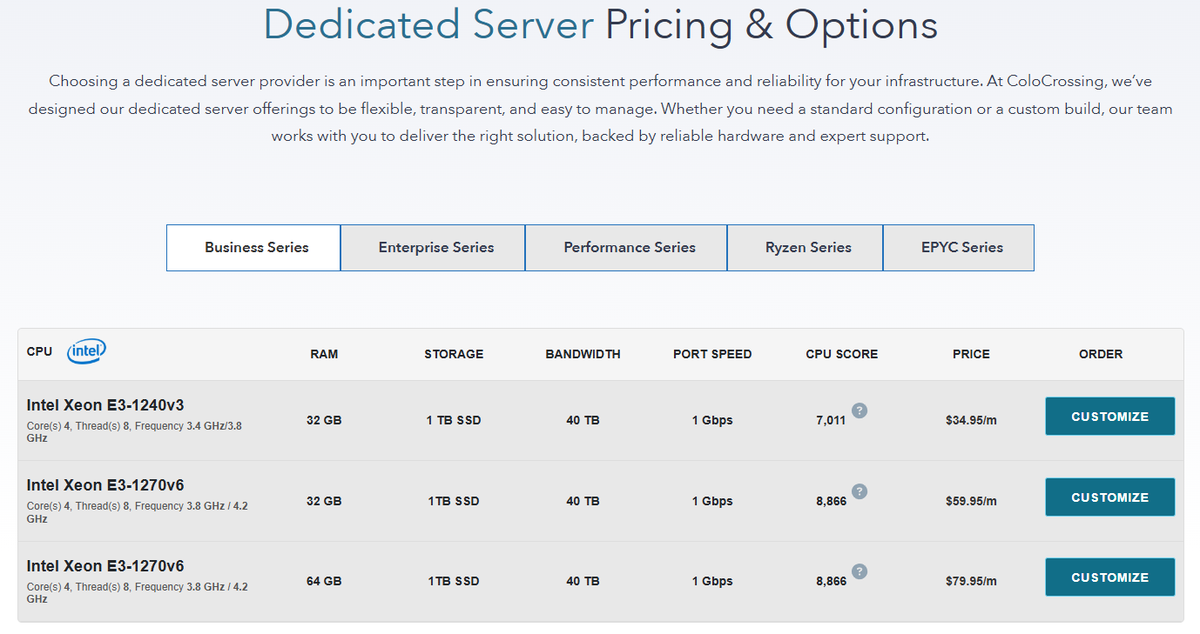
Task: Click the "1 Gbps" port speed in the 64 GB row
Action: (x=712, y=581)
